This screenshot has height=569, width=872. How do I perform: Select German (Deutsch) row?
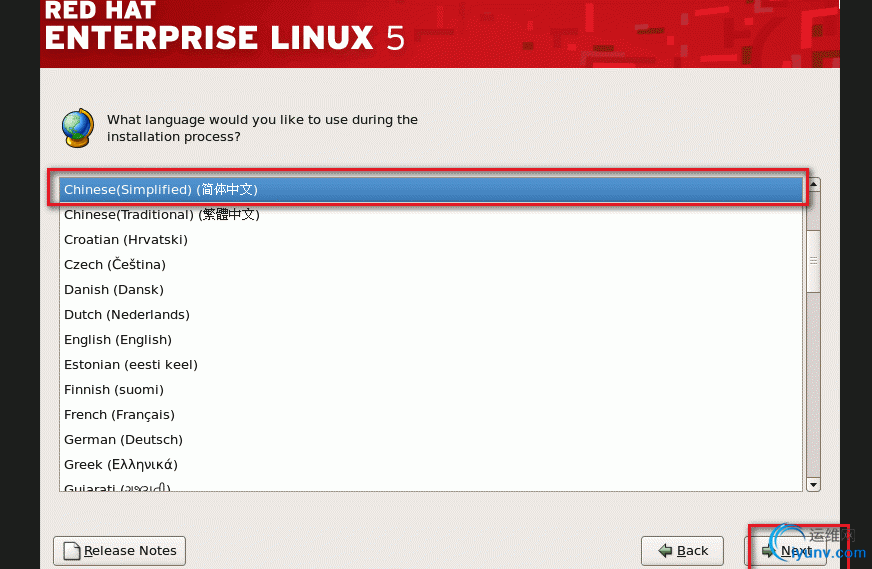(431, 440)
